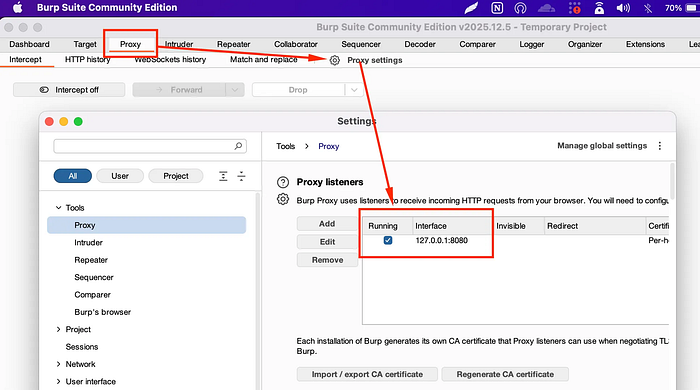Screen dimensions: 700x390
Task: Click Regenerate CA certificate
Action: point(505,374)
